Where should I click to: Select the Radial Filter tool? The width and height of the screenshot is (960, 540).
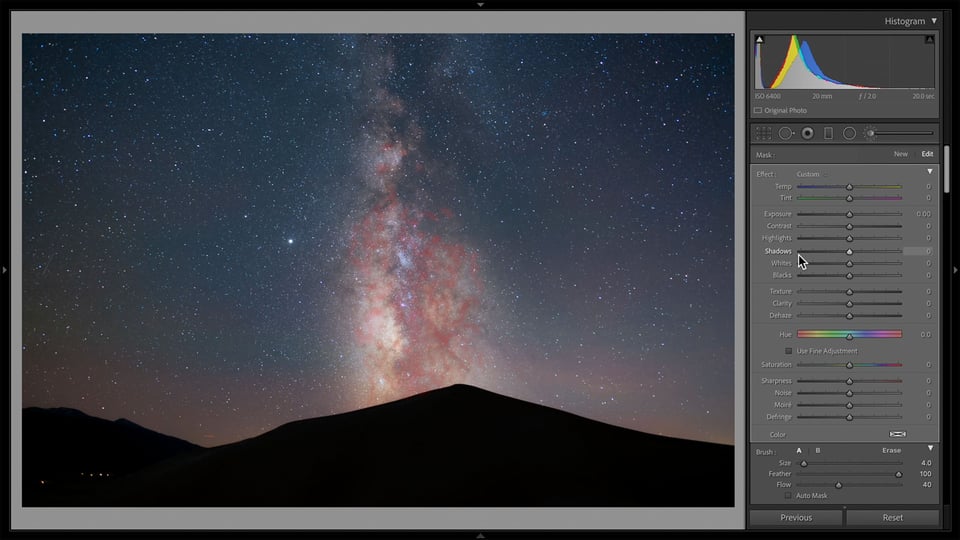click(x=849, y=133)
